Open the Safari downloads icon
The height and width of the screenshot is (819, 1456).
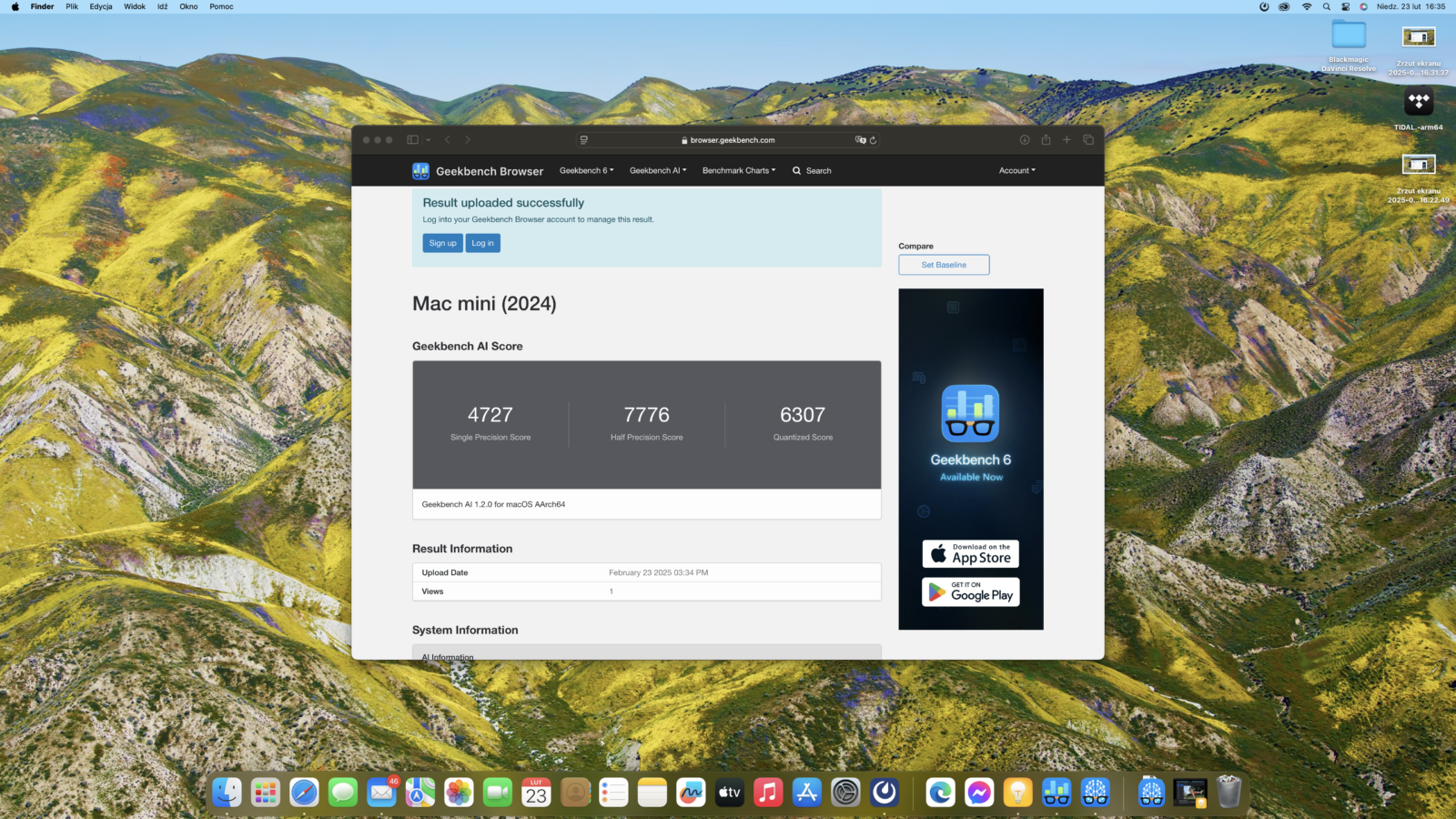coord(1025,140)
